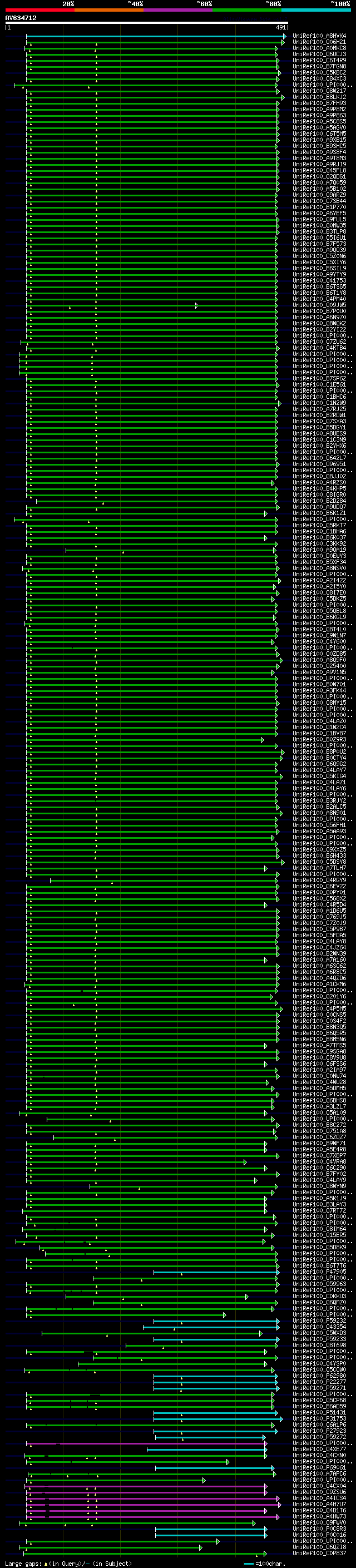Viewport: 356px width, 1568px height.
Task: Select label UniRef100_C5KBC2
Action: coord(319,72)
